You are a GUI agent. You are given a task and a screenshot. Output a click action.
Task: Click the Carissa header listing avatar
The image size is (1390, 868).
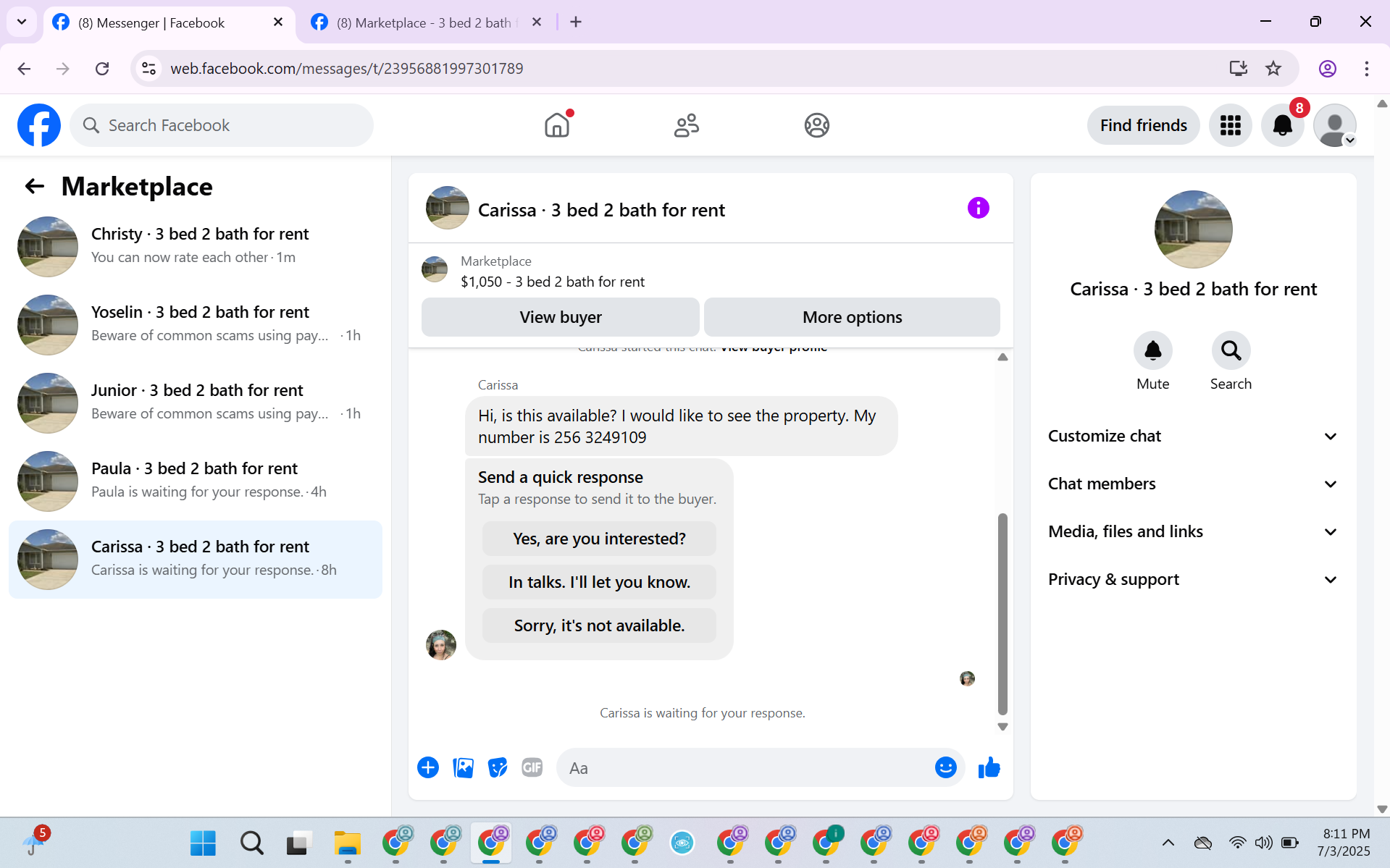(447, 208)
